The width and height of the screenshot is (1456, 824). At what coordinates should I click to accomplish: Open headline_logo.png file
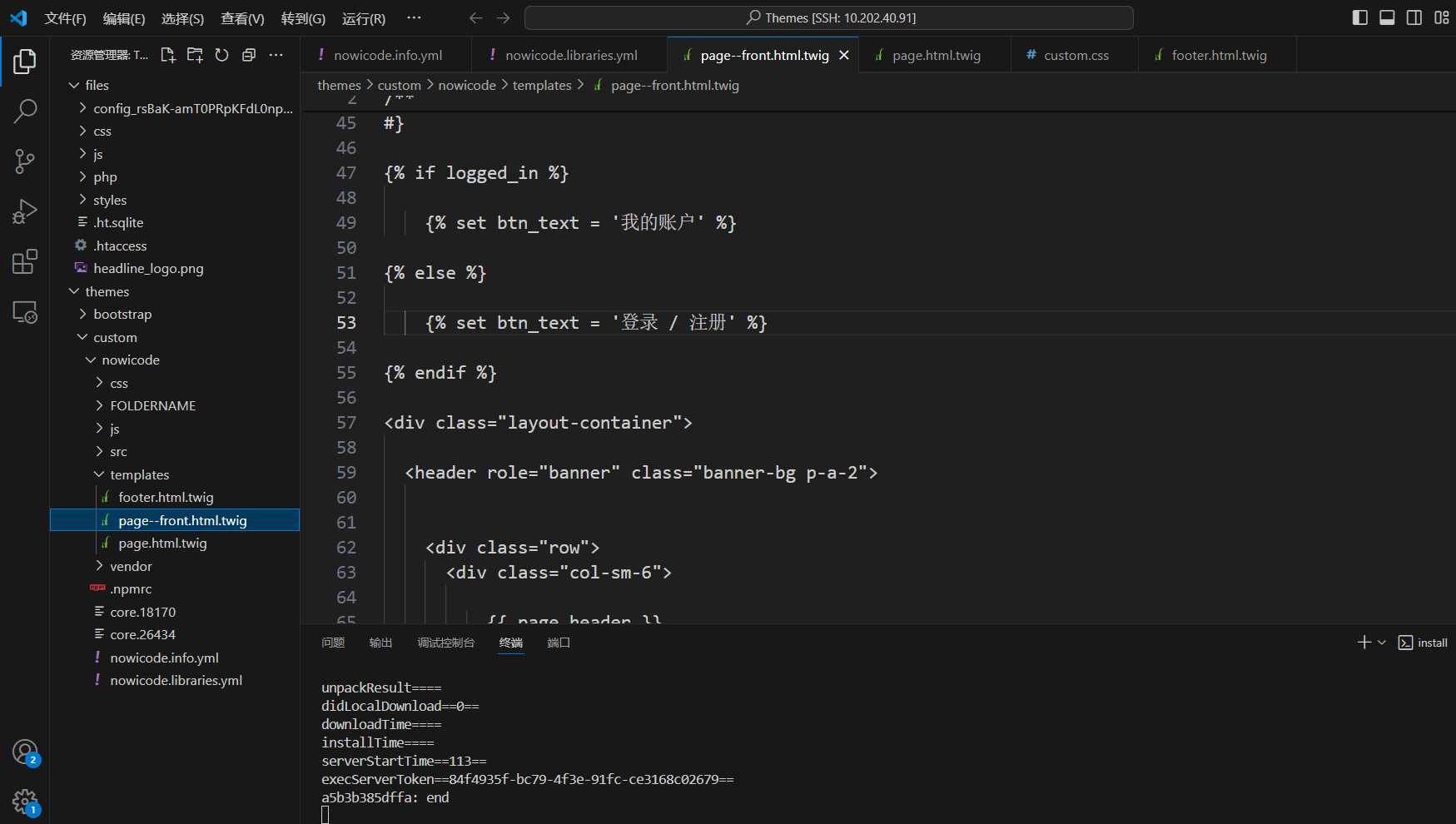(x=175, y=268)
